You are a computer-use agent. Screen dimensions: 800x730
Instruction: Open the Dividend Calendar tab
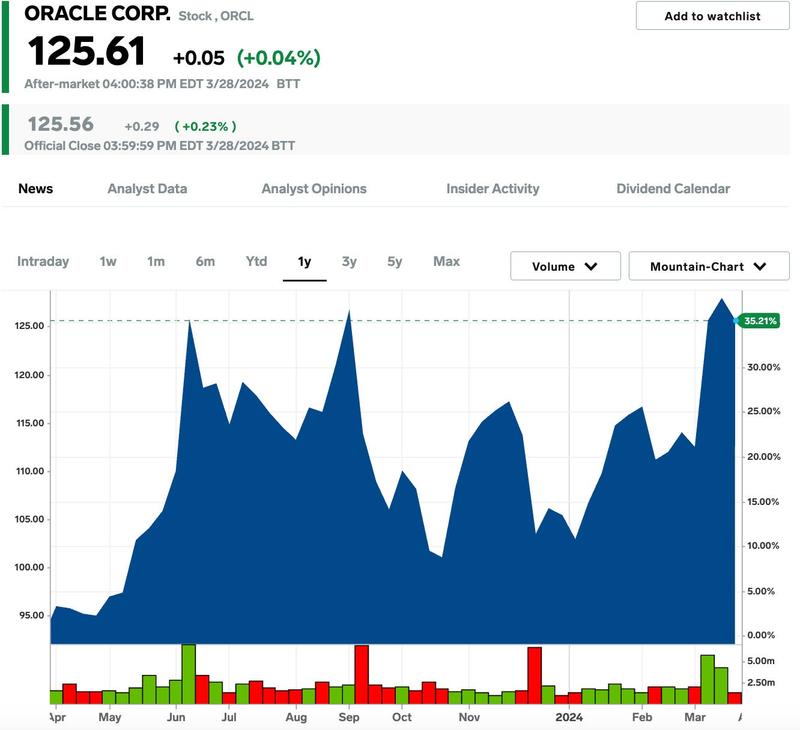(x=673, y=189)
